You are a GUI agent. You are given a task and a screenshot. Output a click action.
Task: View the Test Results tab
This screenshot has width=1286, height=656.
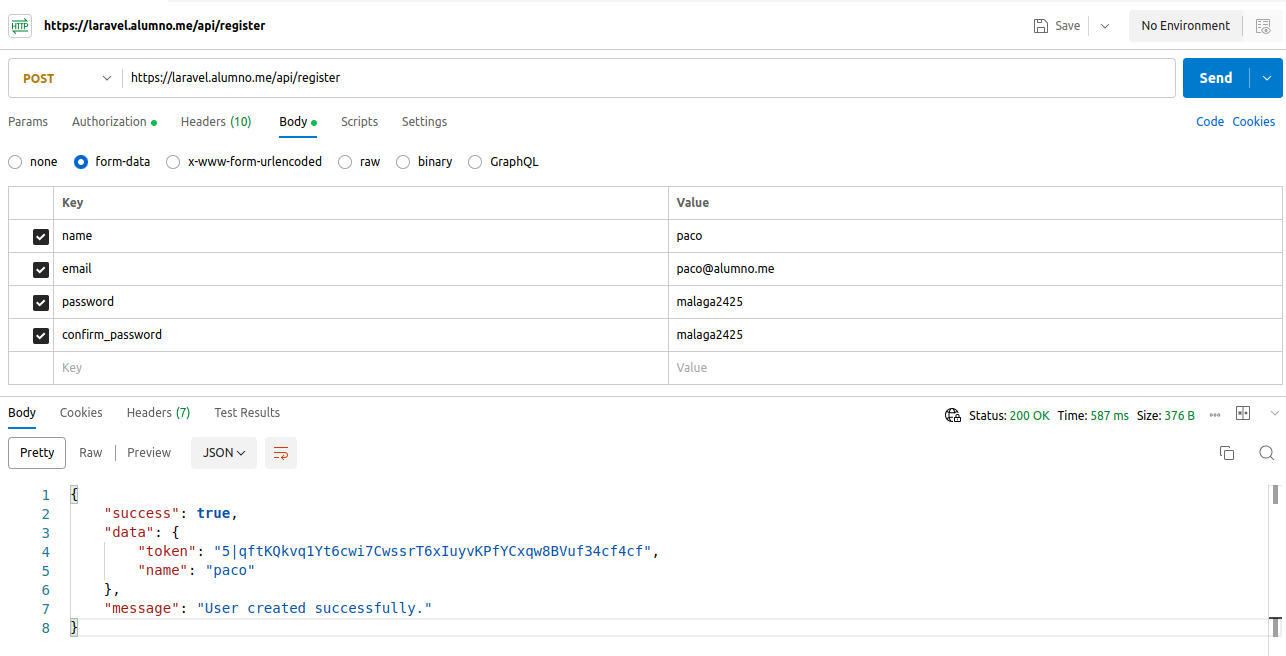point(247,413)
